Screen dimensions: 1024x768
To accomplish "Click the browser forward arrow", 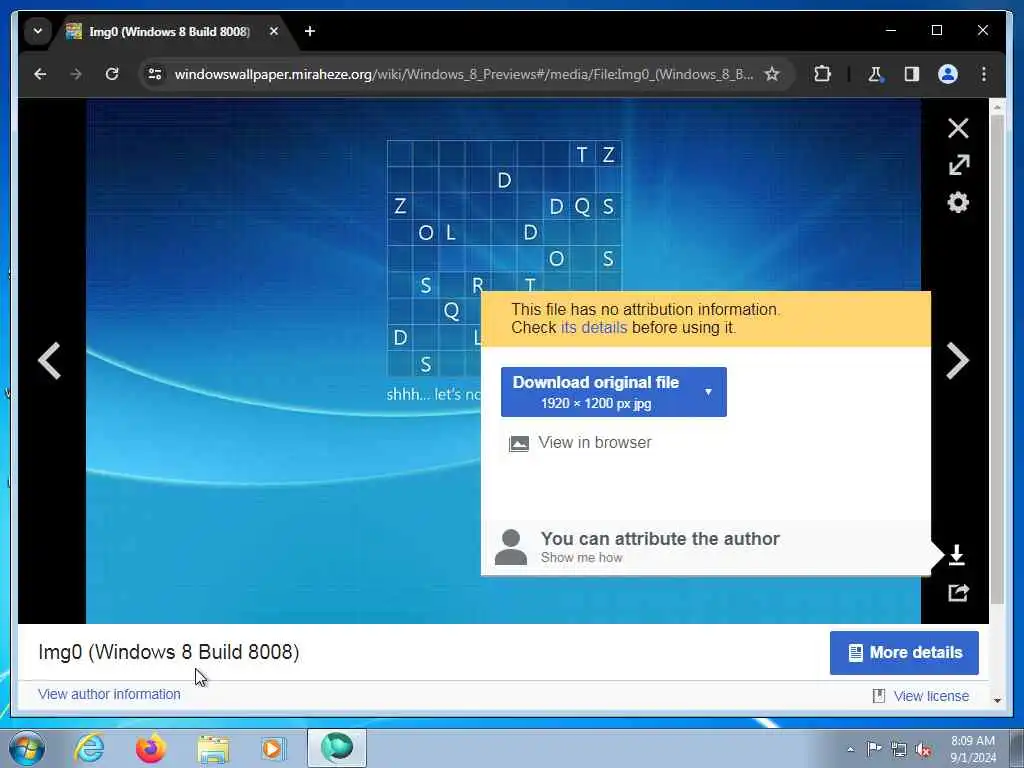I will 76,74.
